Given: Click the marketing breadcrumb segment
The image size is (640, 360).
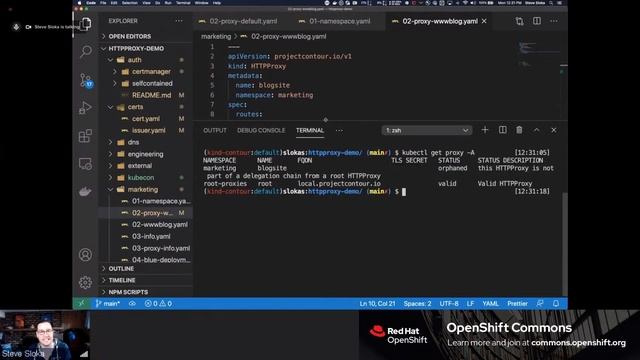Looking at the screenshot, I should (x=216, y=36).
